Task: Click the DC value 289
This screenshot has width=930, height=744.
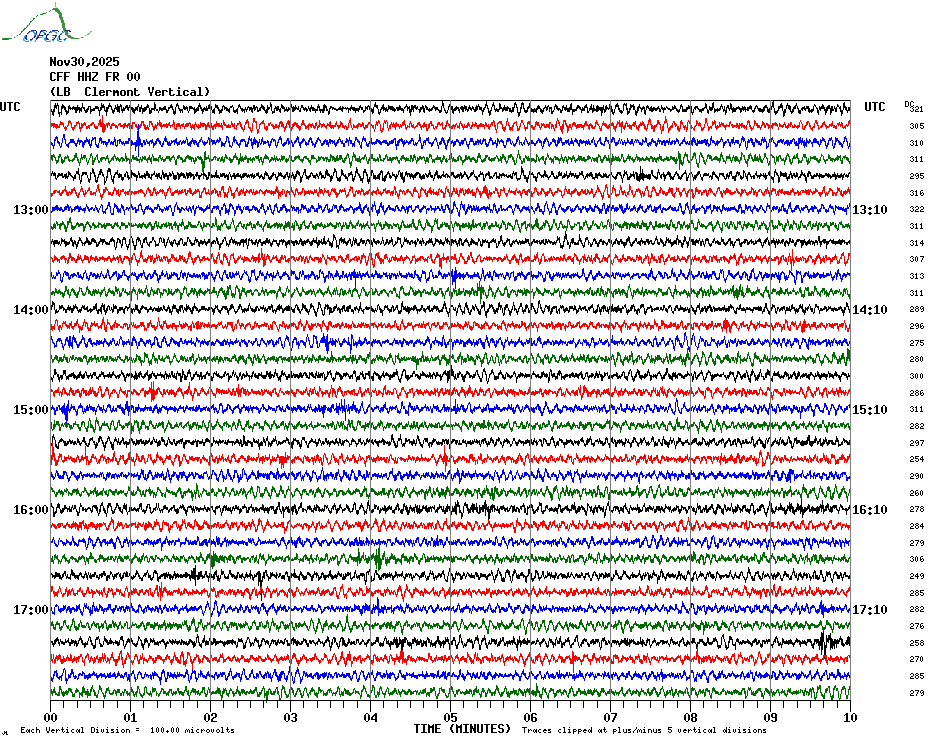Action: coord(917,310)
